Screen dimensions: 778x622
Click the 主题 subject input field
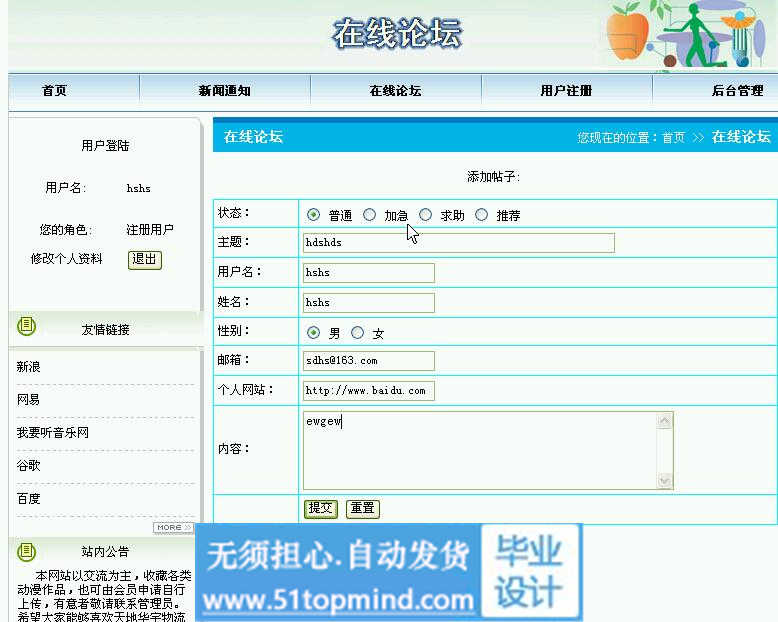[458, 243]
